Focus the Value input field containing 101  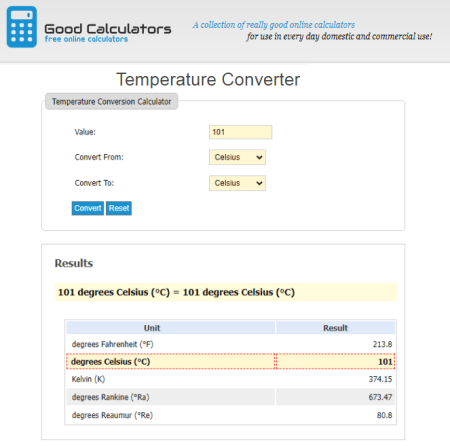(240, 132)
